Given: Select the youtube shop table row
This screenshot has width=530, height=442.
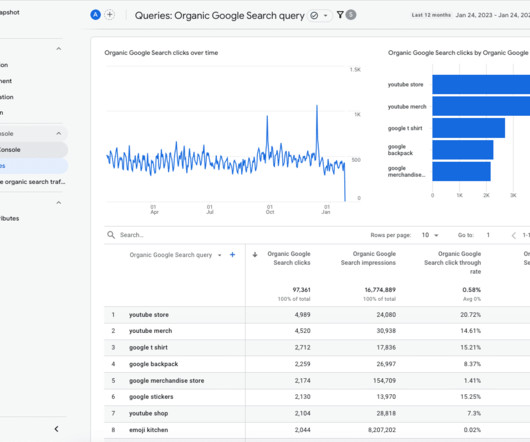Looking at the screenshot, I should click(317, 414).
